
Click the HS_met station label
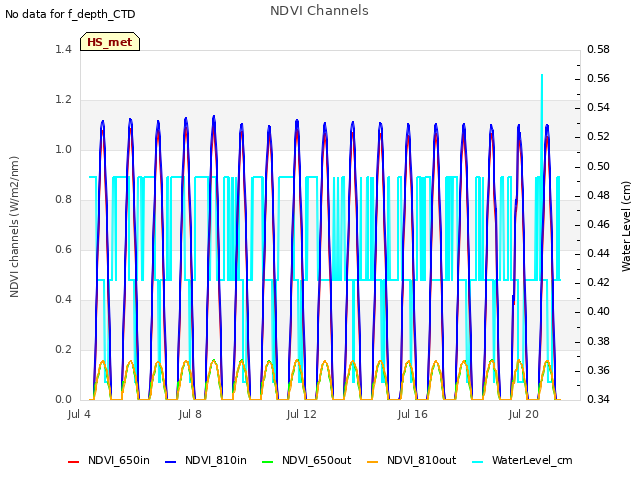pos(110,42)
